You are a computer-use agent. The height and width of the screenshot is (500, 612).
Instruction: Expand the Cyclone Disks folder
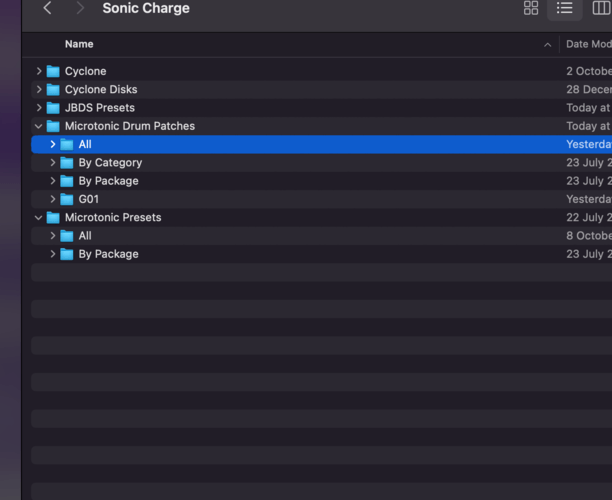click(x=39, y=89)
